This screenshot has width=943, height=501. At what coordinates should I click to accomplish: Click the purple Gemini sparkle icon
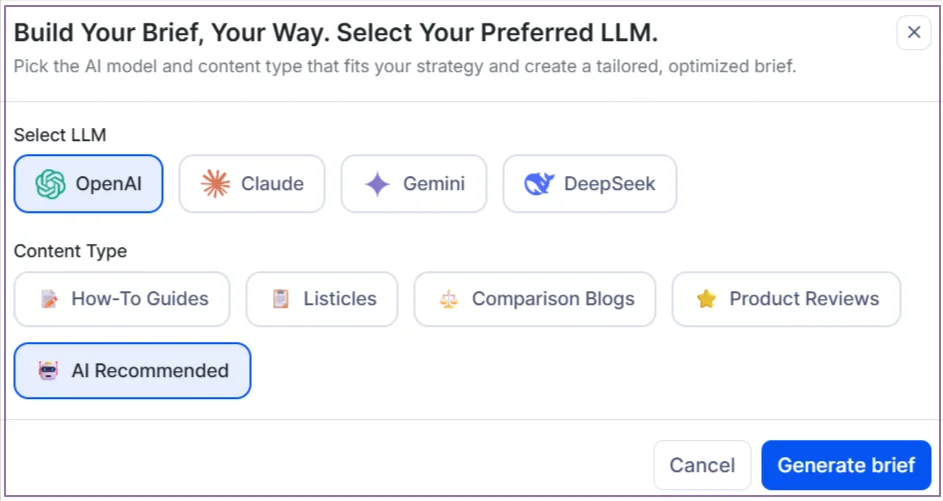(x=377, y=184)
